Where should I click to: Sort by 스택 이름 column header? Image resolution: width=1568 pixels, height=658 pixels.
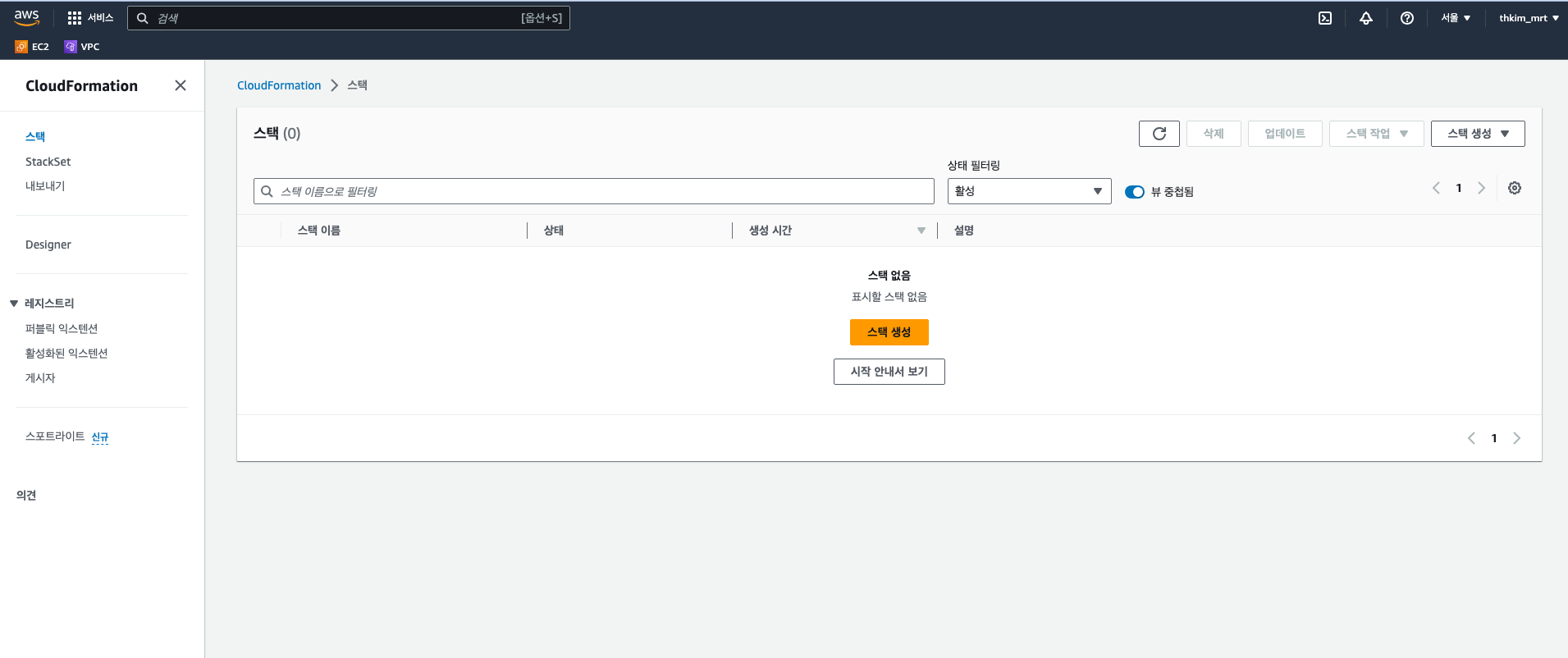(x=319, y=231)
